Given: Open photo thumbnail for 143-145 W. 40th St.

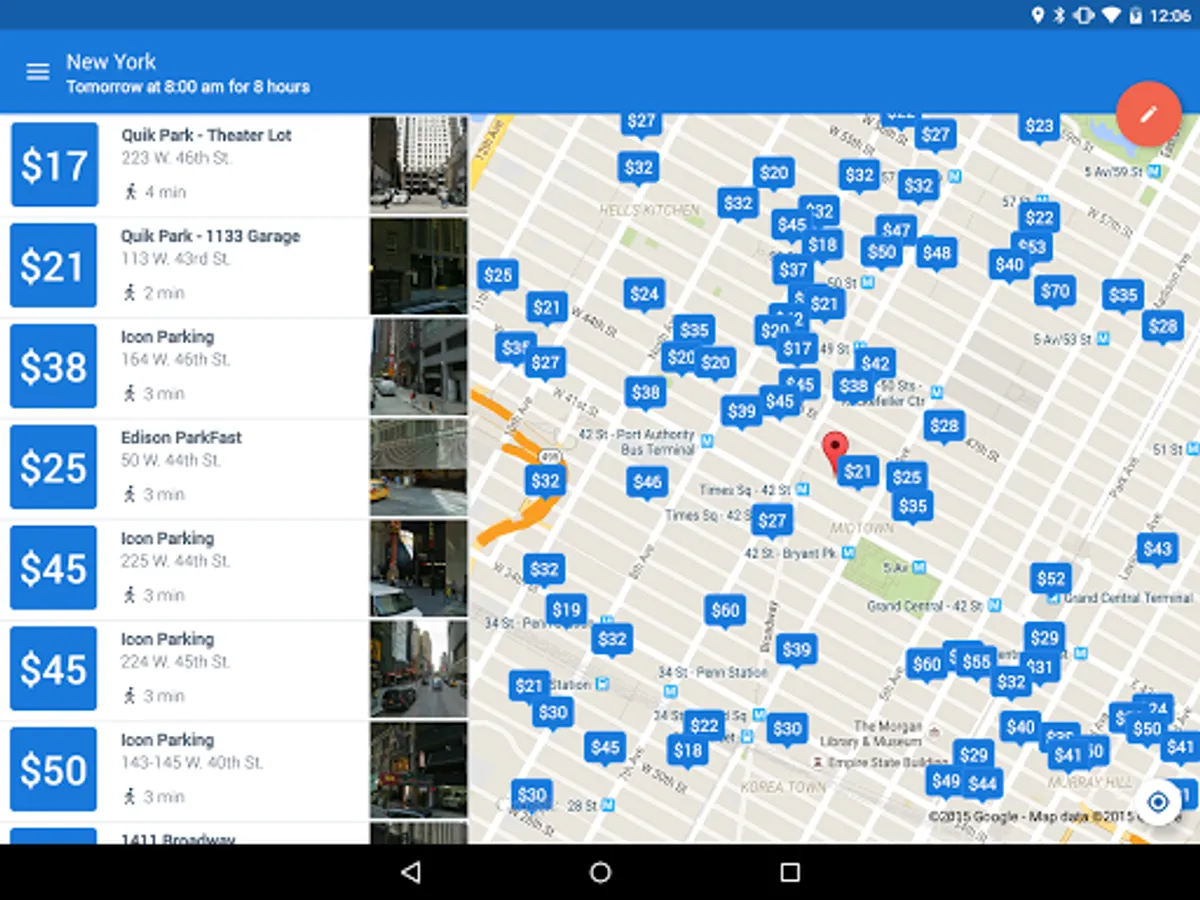Looking at the screenshot, I should pyautogui.click(x=418, y=770).
